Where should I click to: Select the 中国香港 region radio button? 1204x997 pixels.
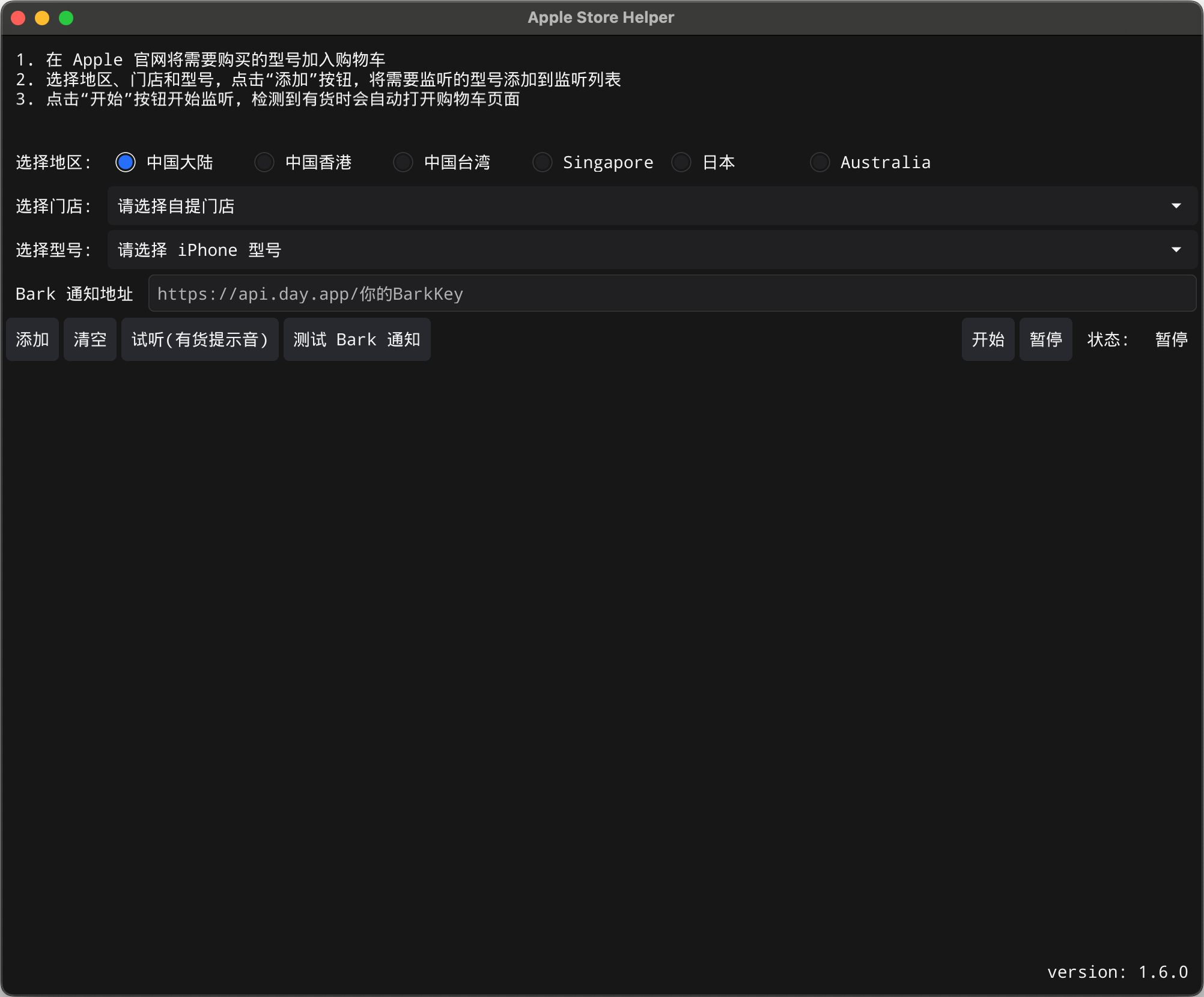(x=264, y=162)
